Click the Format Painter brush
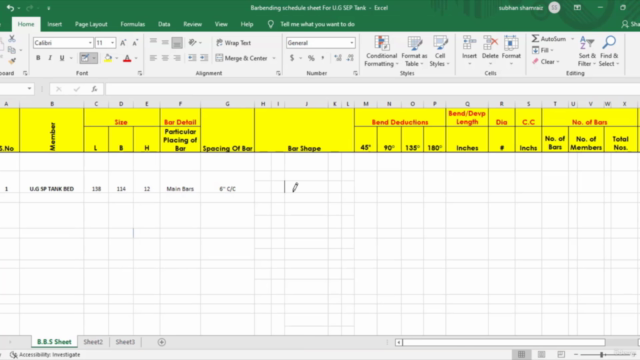Screen dimensions: 640x360 click(12, 61)
